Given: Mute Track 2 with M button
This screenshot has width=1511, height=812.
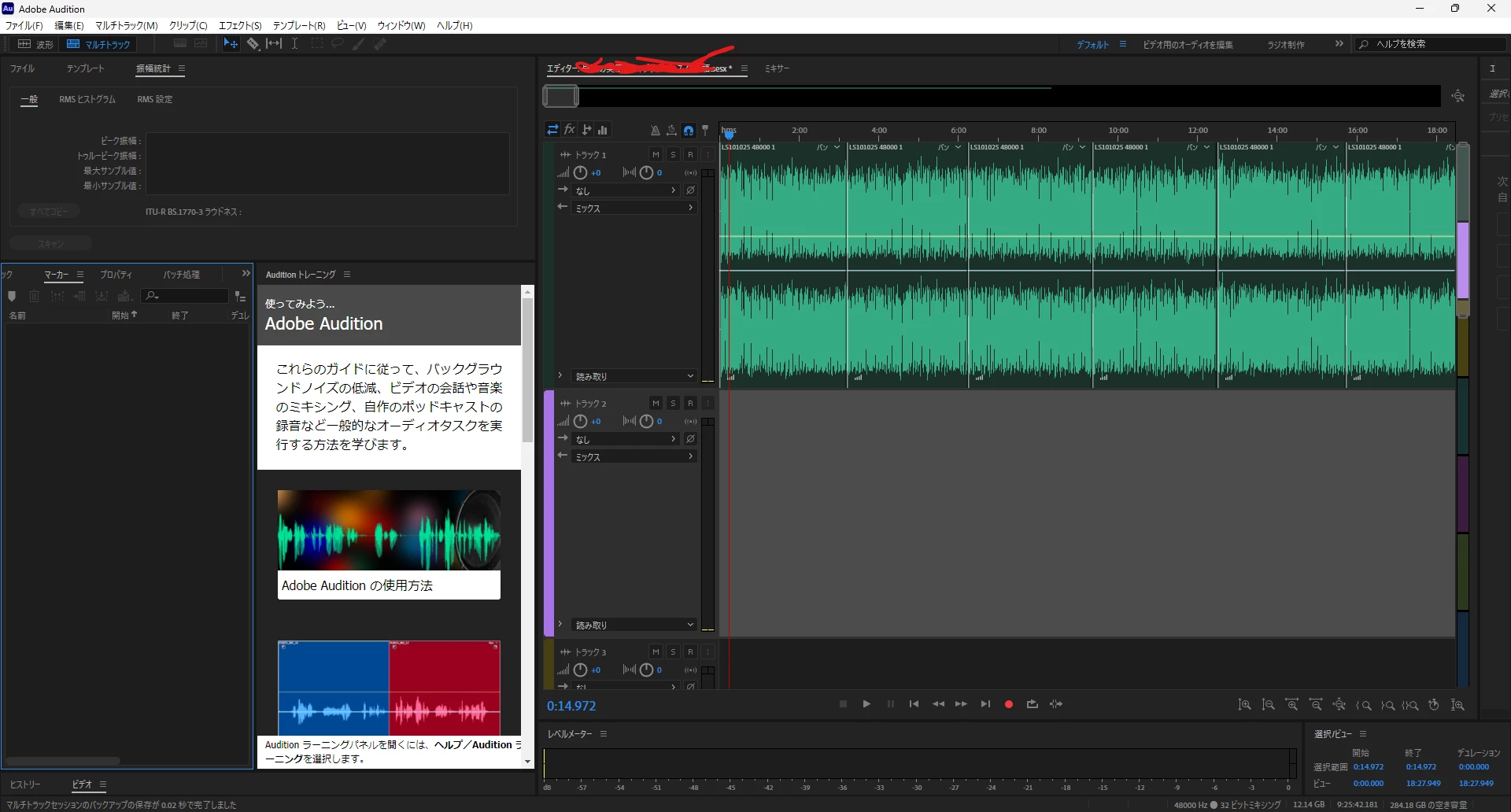Looking at the screenshot, I should pos(656,404).
